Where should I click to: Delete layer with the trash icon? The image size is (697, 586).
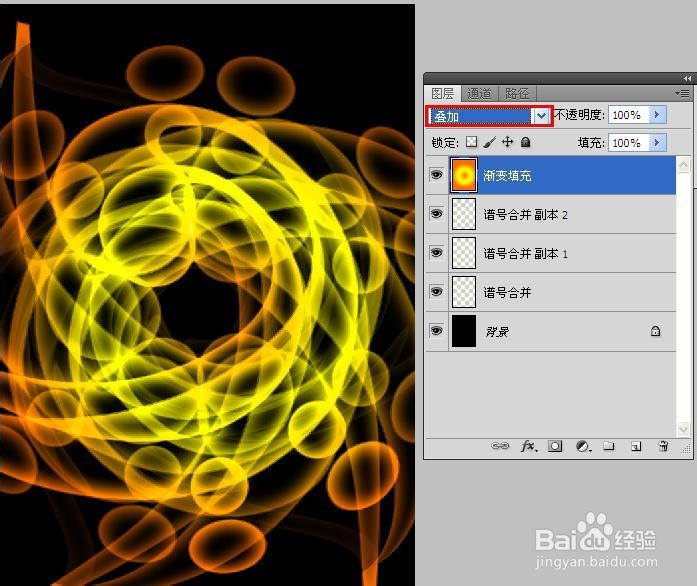click(x=663, y=446)
